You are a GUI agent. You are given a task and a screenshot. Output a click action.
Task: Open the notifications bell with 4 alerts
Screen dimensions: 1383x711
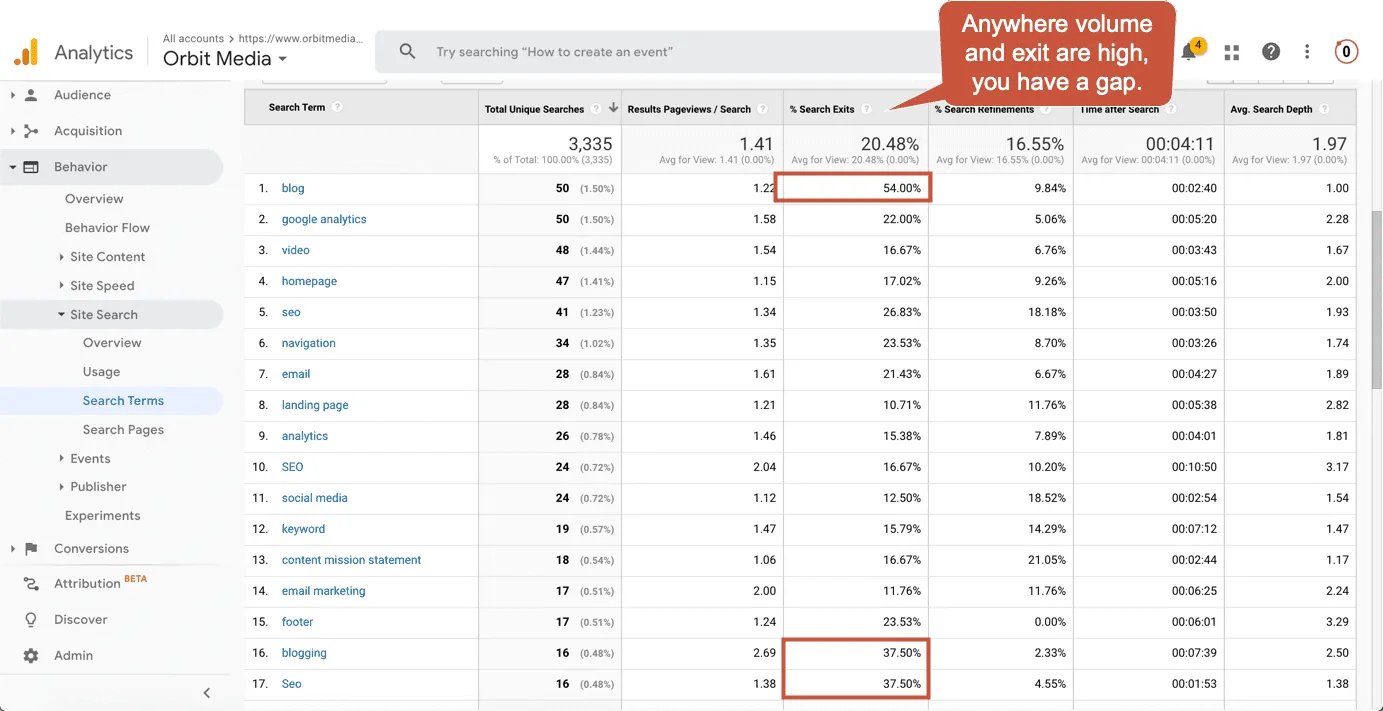1189,51
